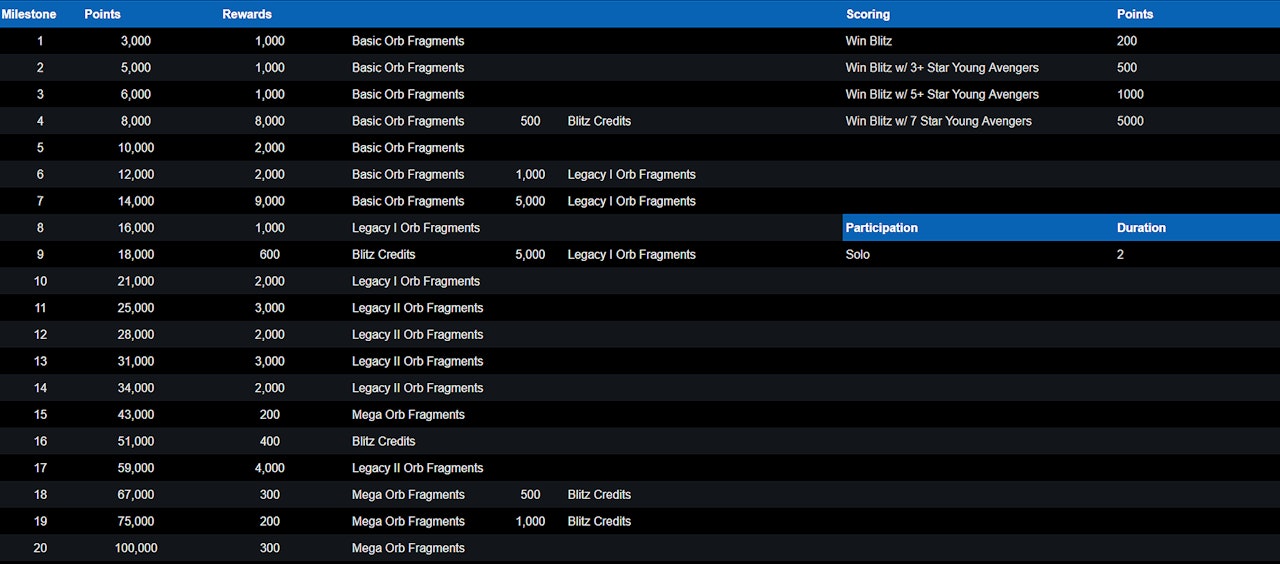Select milestone 9 Legacy I Orb Fragments bonus

[631, 255]
